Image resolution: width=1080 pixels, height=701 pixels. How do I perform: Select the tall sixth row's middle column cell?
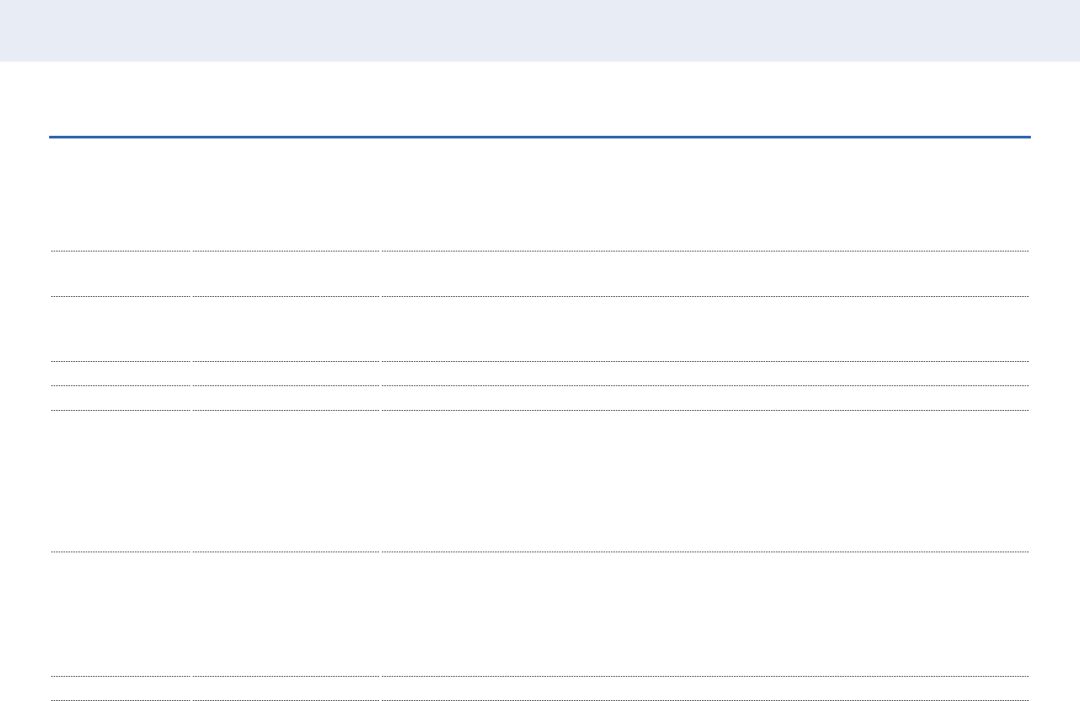pos(286,481)
